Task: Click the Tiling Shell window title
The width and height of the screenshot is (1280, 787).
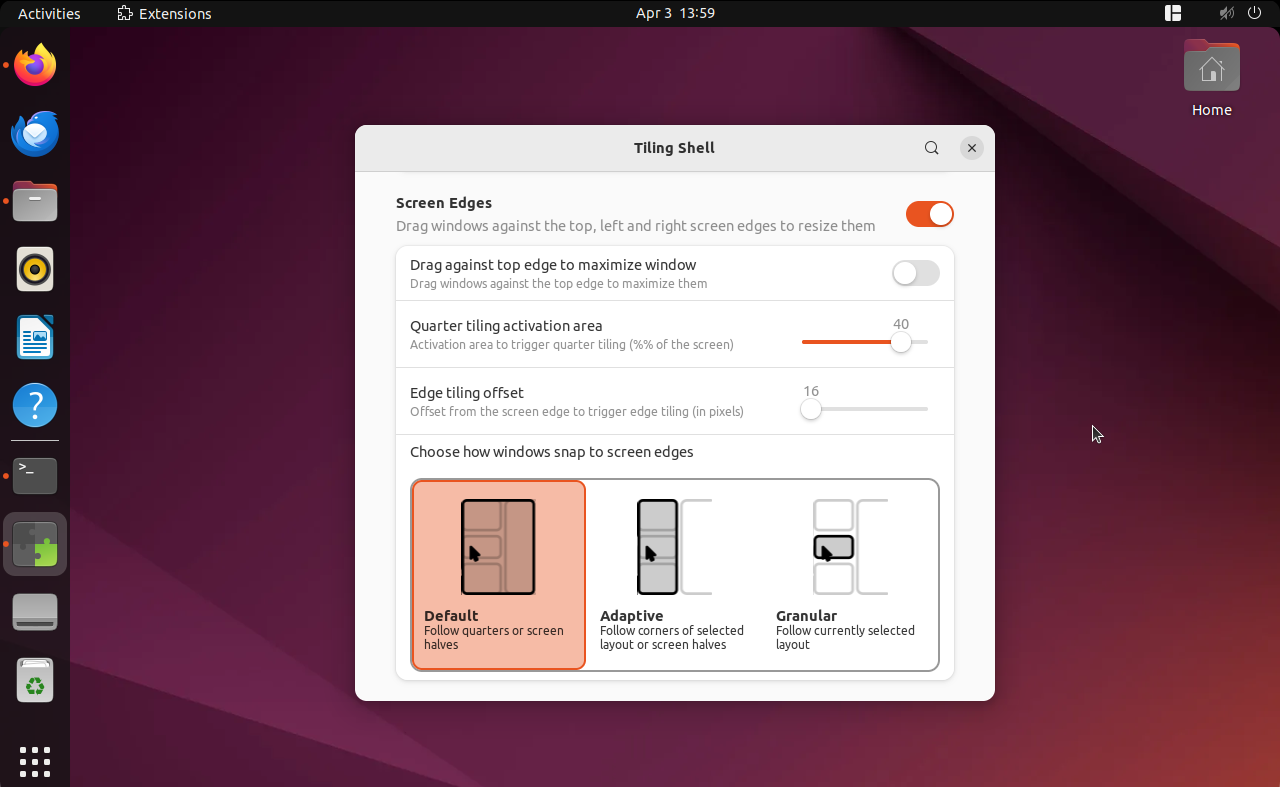Action: click(x=674, y=148)
